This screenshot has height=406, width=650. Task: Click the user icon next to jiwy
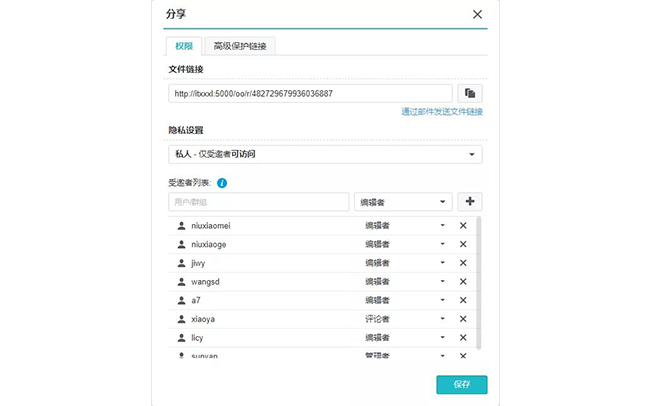[181, 263]
